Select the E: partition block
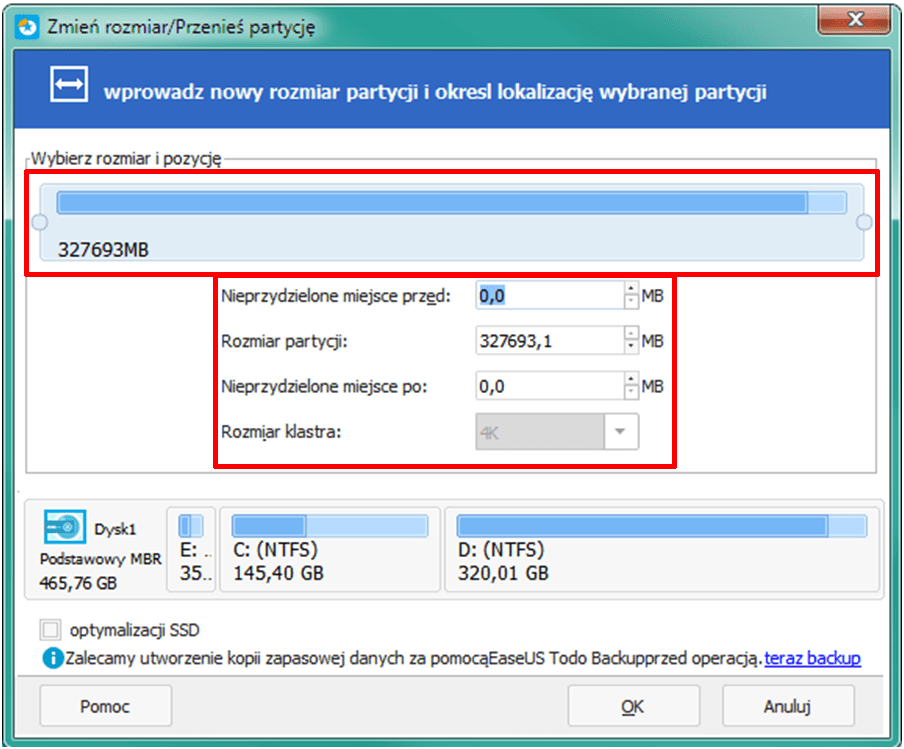 click(190, 546)
